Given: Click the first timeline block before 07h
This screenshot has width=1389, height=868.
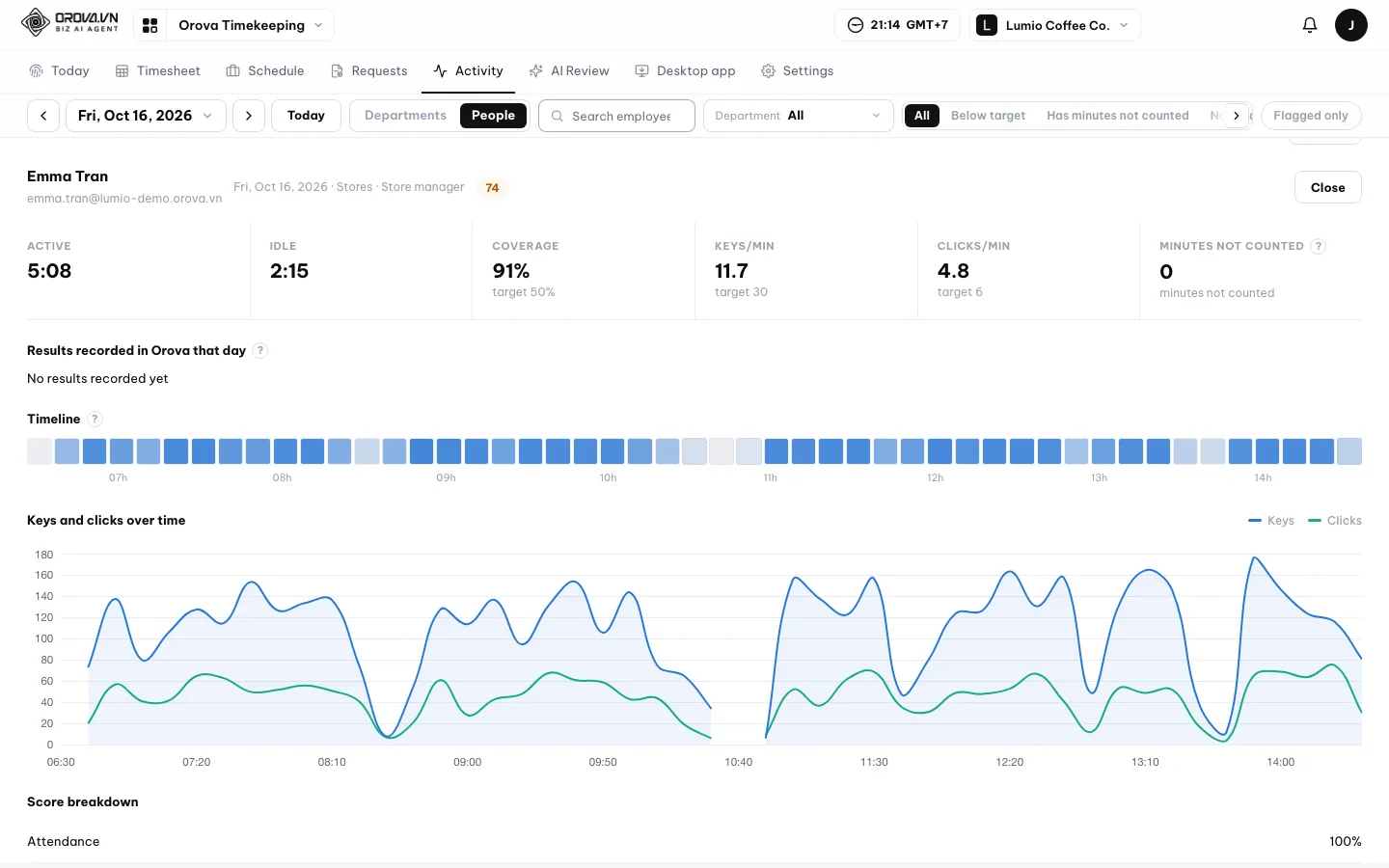Looking at the screenshot, I should pos(40,451).
